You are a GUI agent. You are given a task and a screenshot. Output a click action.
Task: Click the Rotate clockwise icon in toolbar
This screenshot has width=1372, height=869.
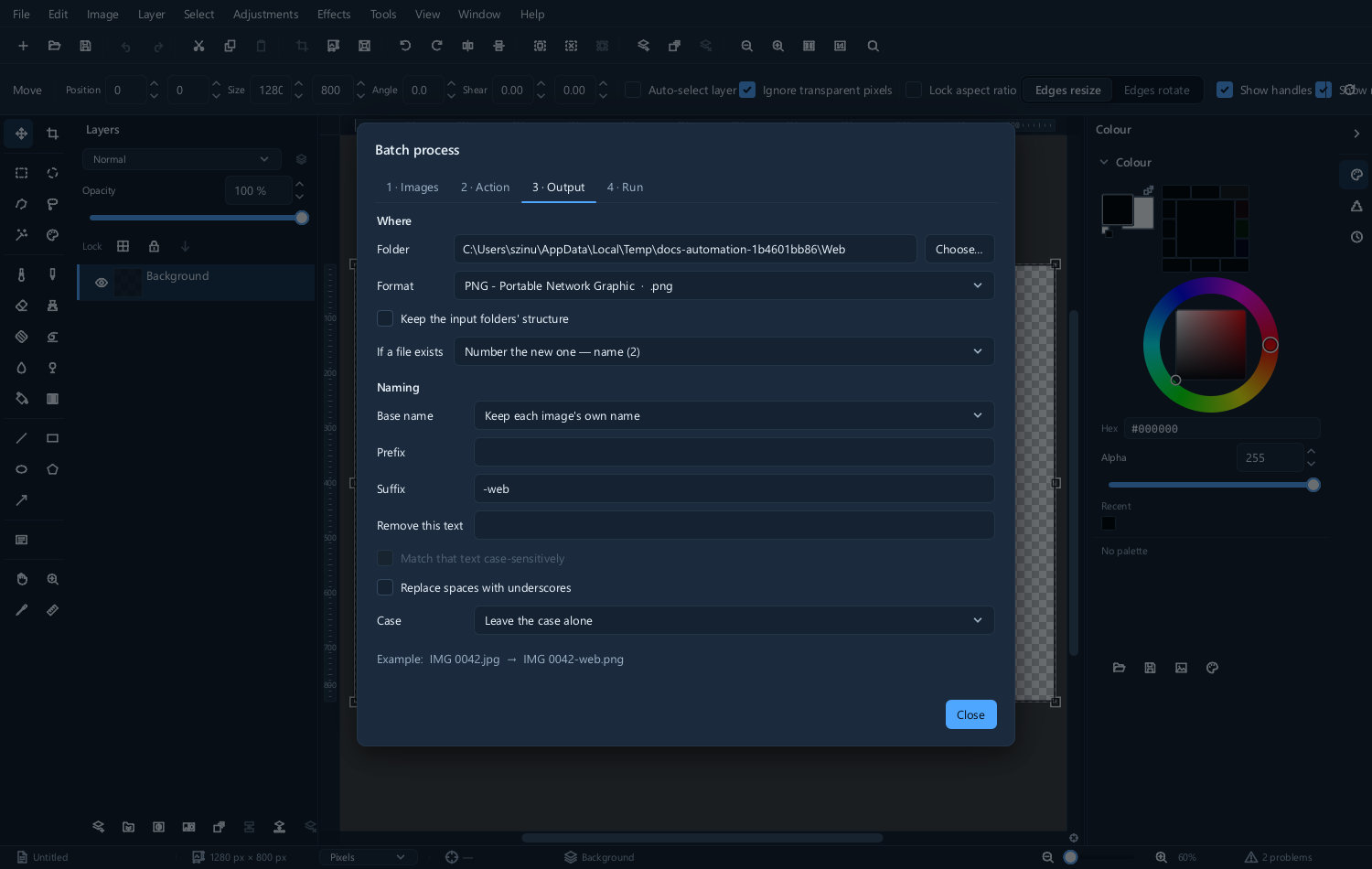point(436,46)
